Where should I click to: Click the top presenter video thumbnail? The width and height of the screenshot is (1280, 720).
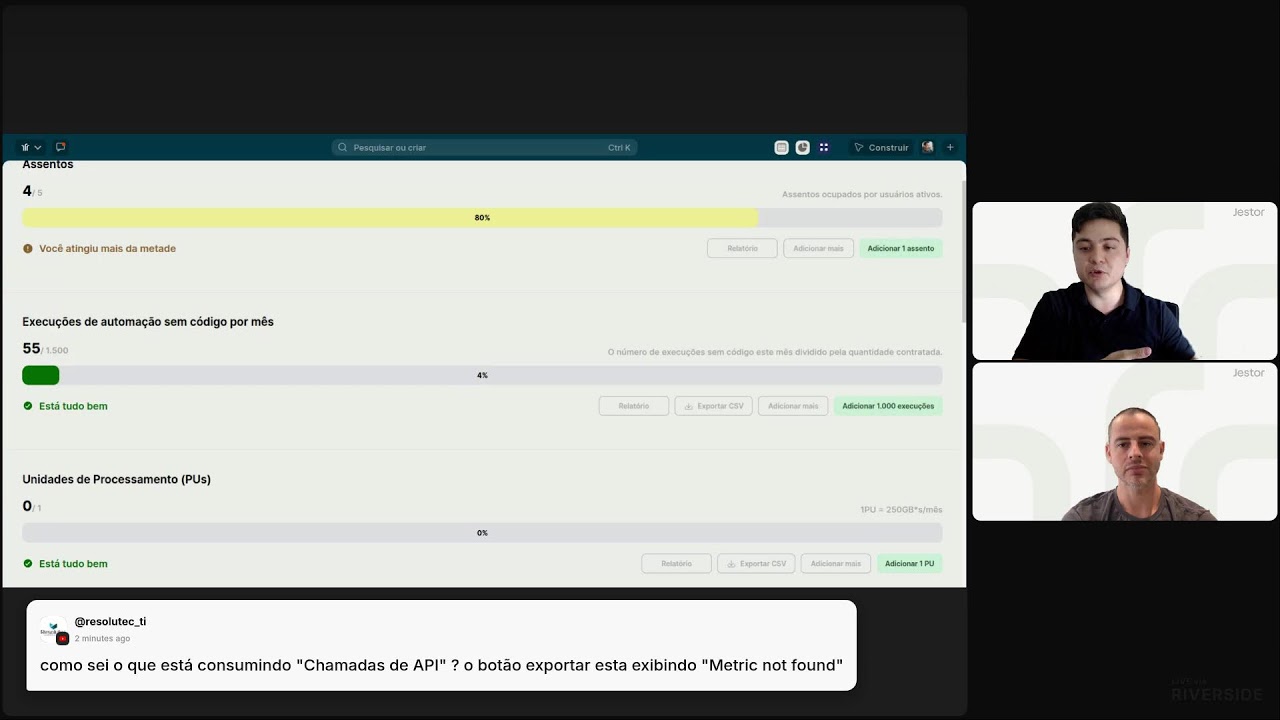point(1125,281)
